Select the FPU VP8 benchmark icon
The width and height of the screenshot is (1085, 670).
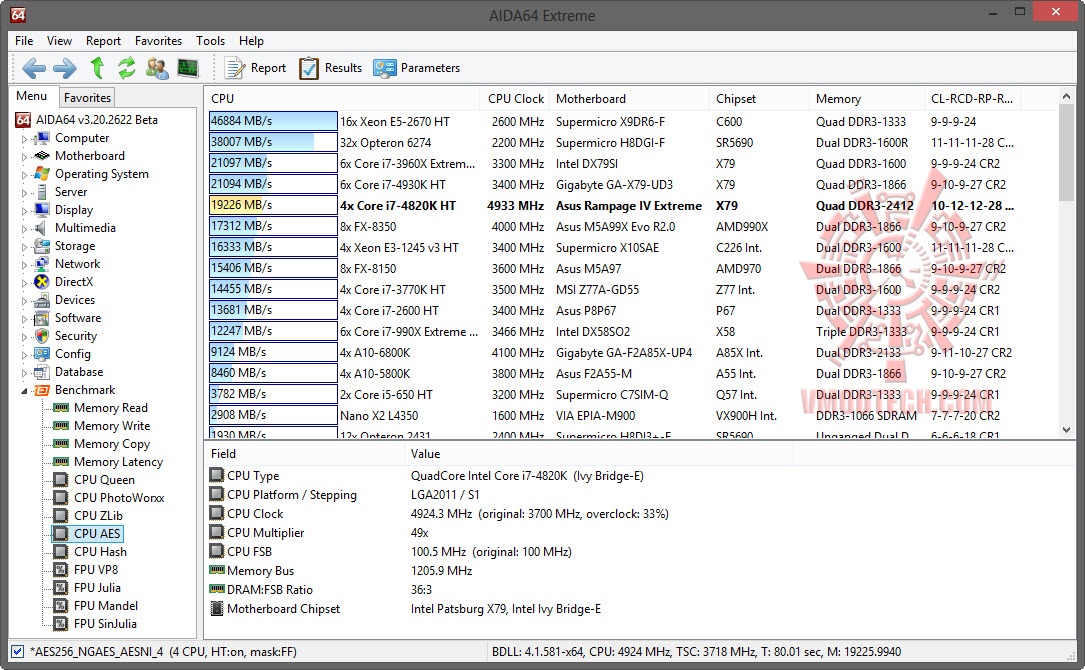(x=61, y=570)
